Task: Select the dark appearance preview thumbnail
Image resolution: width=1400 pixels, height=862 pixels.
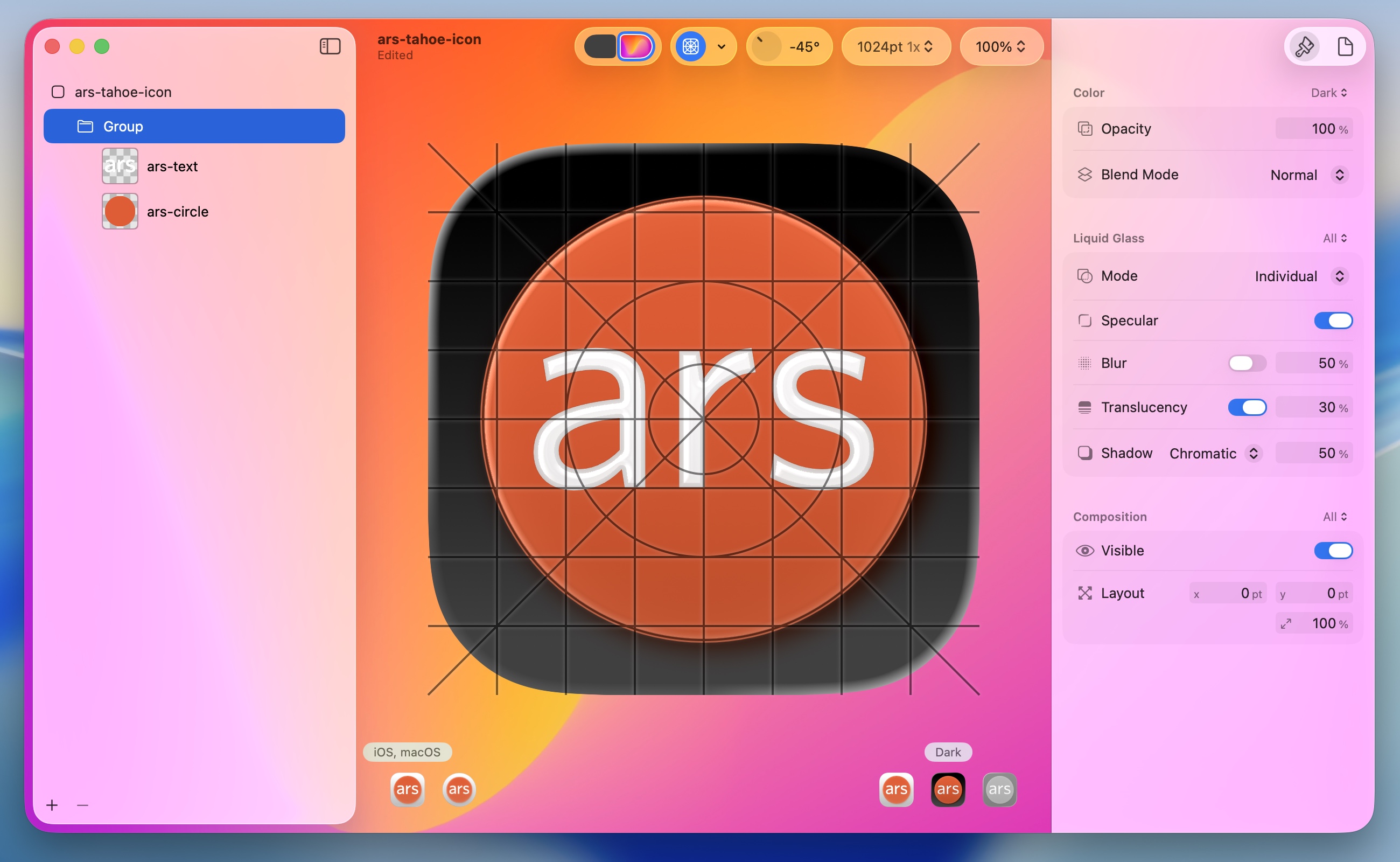Action: pyautogui.click(x=948, y=789)
